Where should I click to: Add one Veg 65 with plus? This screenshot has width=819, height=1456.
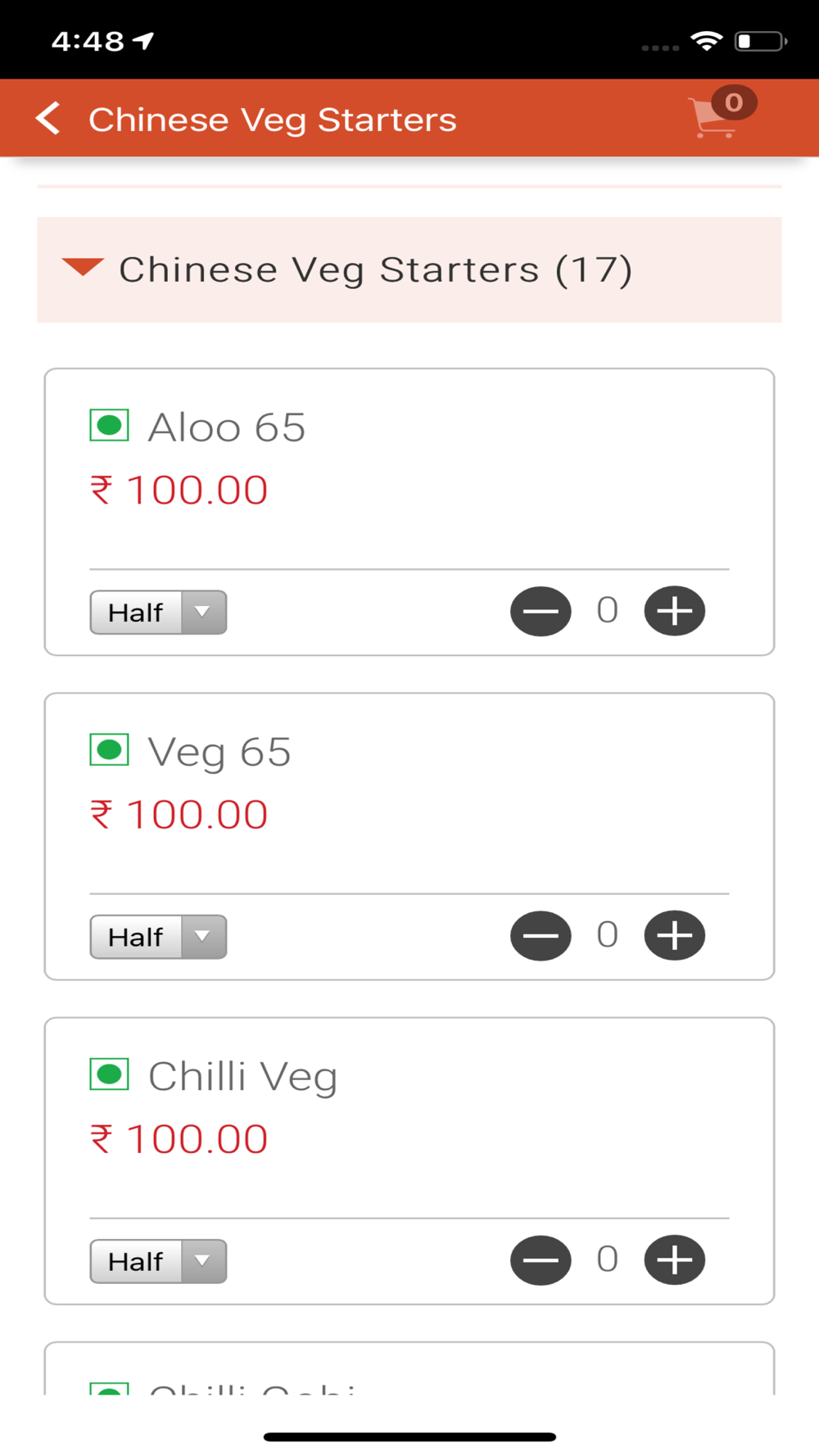[674, 935]
